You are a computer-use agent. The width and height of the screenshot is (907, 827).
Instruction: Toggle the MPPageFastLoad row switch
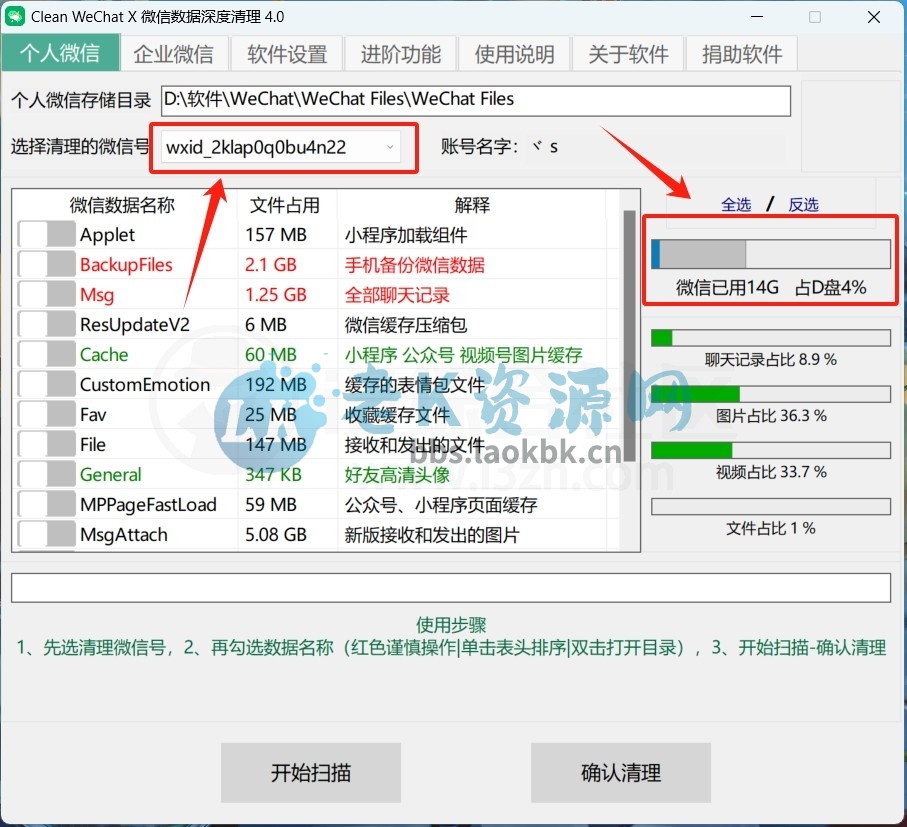[46, 505]
